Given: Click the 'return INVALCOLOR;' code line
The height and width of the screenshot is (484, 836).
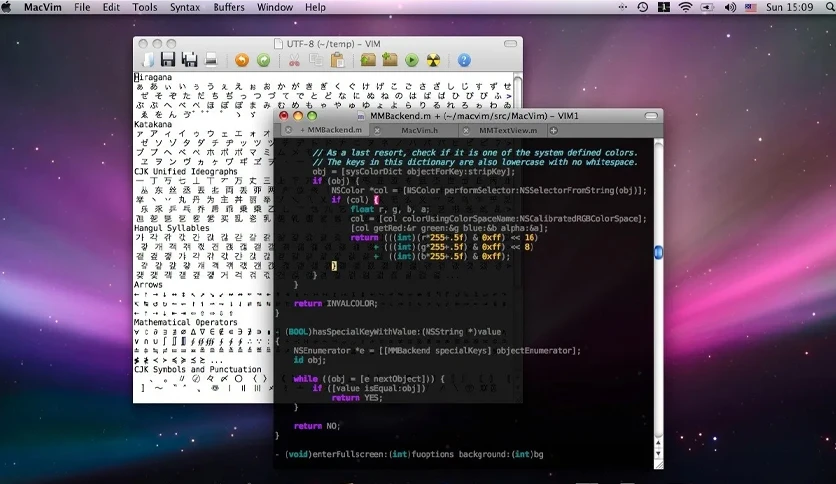Looking at the screenshot, I should pyautogui.click(x=336, y=303).
